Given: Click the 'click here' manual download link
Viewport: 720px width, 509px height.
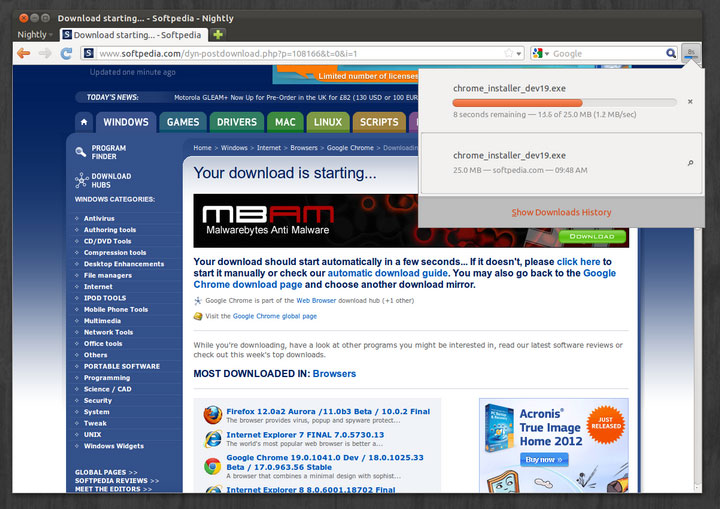Looking at the screenshot, I should [578, 262].
